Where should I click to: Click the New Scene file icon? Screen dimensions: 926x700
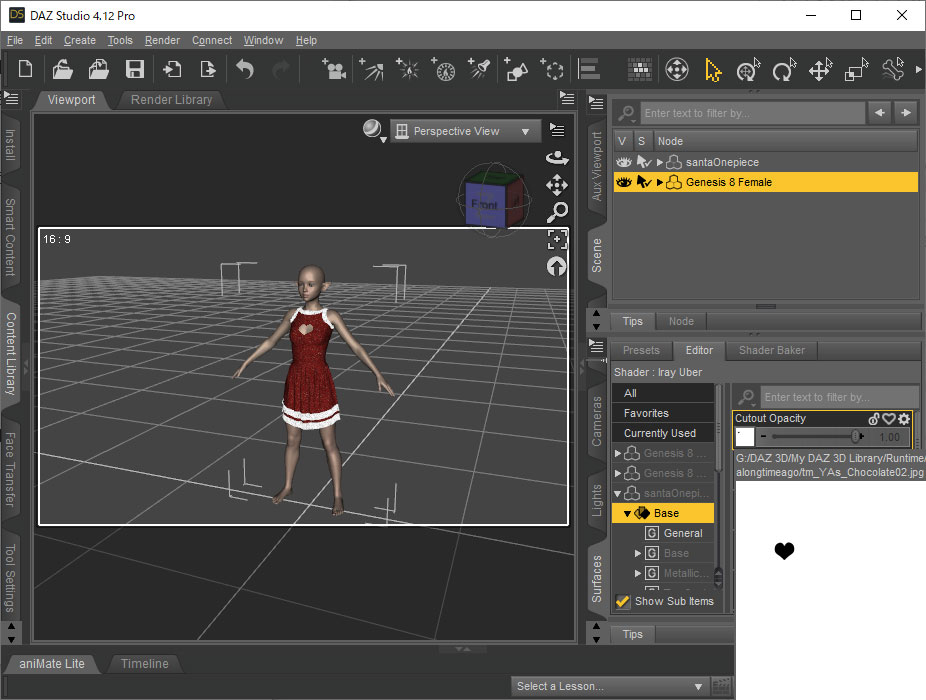click(x=25, y=69)
